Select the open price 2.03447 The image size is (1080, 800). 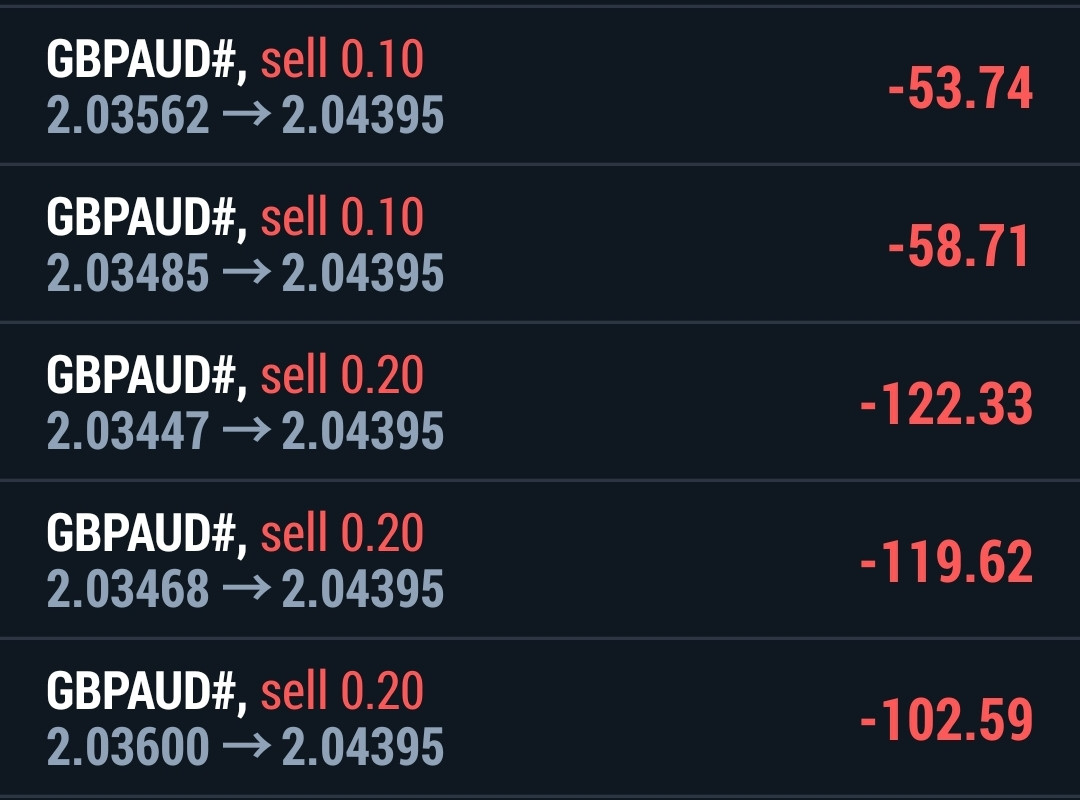tap(128, 432)
